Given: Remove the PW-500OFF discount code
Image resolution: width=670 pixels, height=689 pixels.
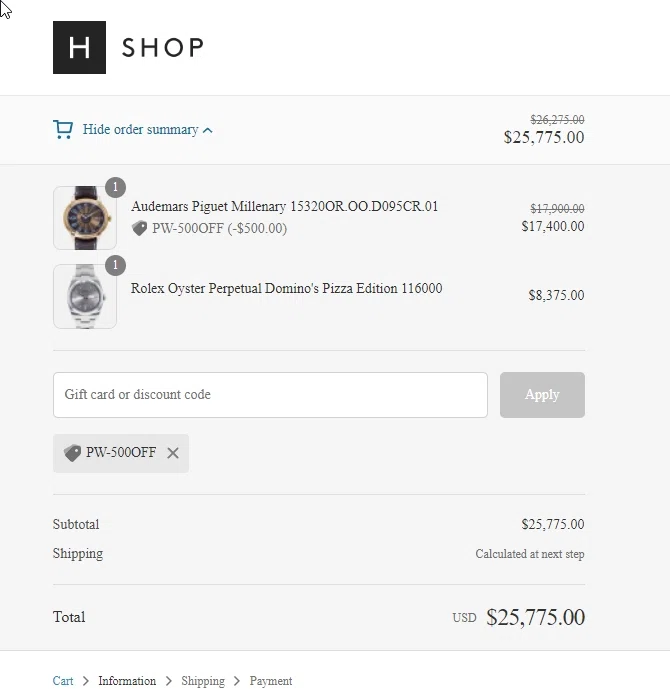Looking at the screenshot, I should click(173, 453).
